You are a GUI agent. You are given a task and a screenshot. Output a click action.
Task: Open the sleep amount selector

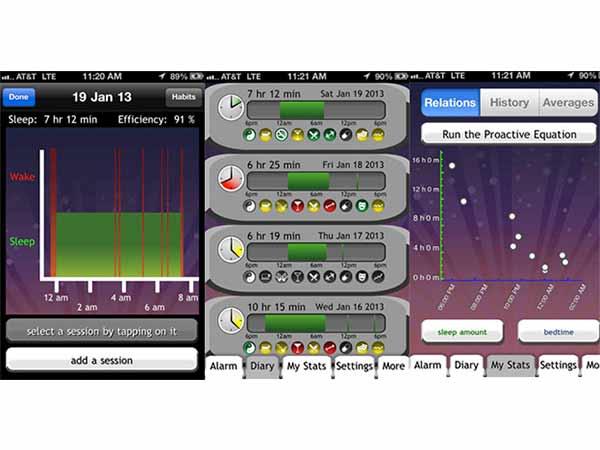click(461, 330)
